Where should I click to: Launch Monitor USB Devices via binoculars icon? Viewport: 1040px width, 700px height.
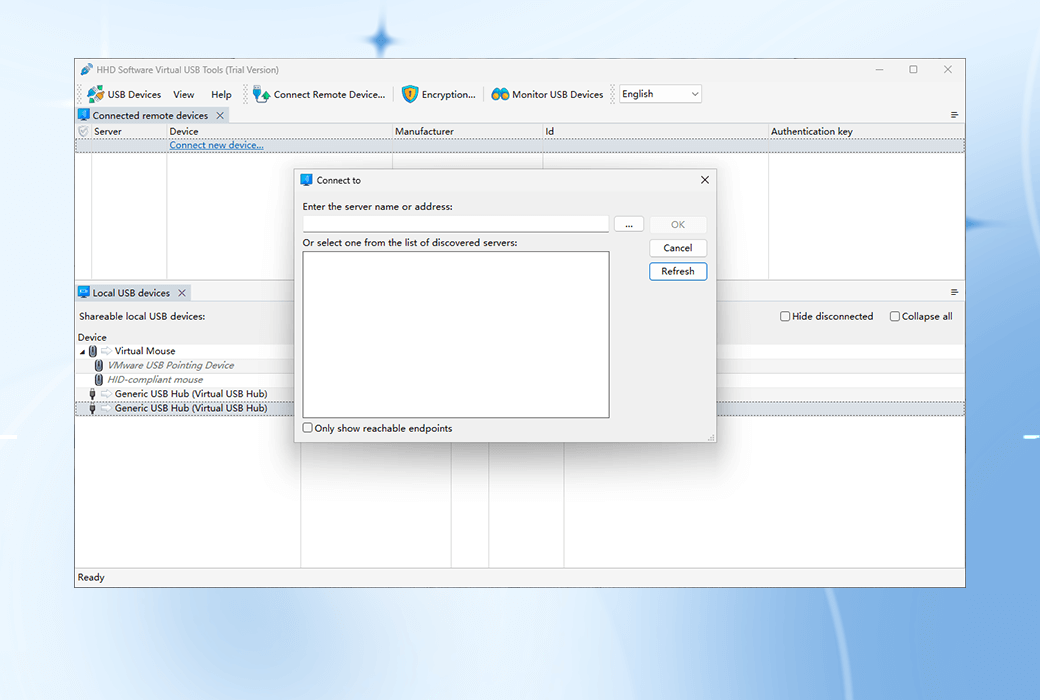click(499, 94)
